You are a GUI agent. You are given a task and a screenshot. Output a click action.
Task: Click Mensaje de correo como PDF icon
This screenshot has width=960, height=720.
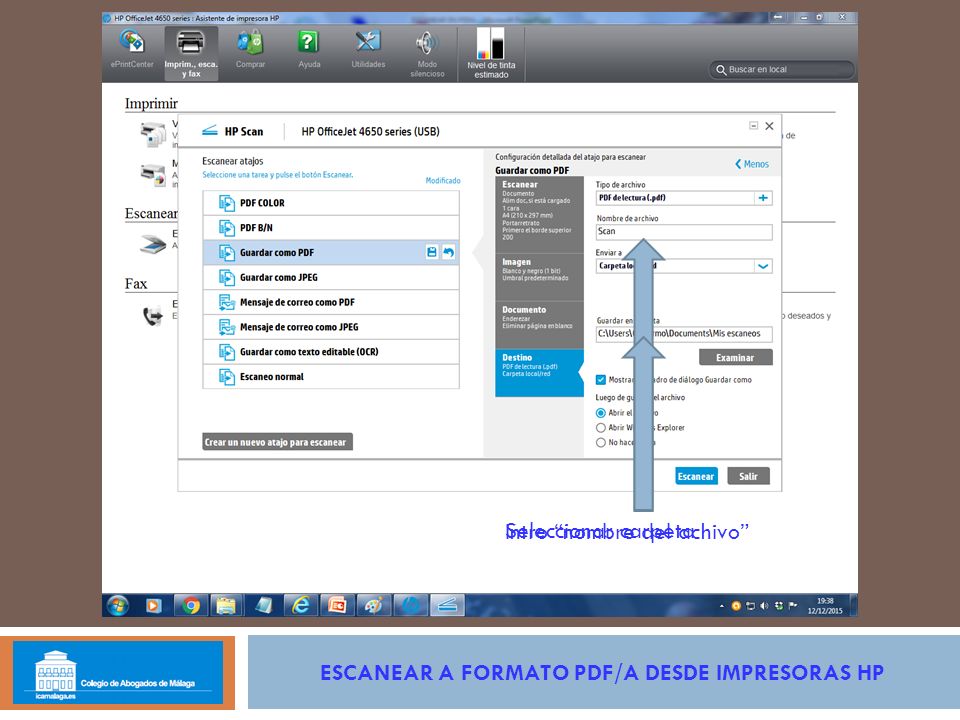point(227,302)
